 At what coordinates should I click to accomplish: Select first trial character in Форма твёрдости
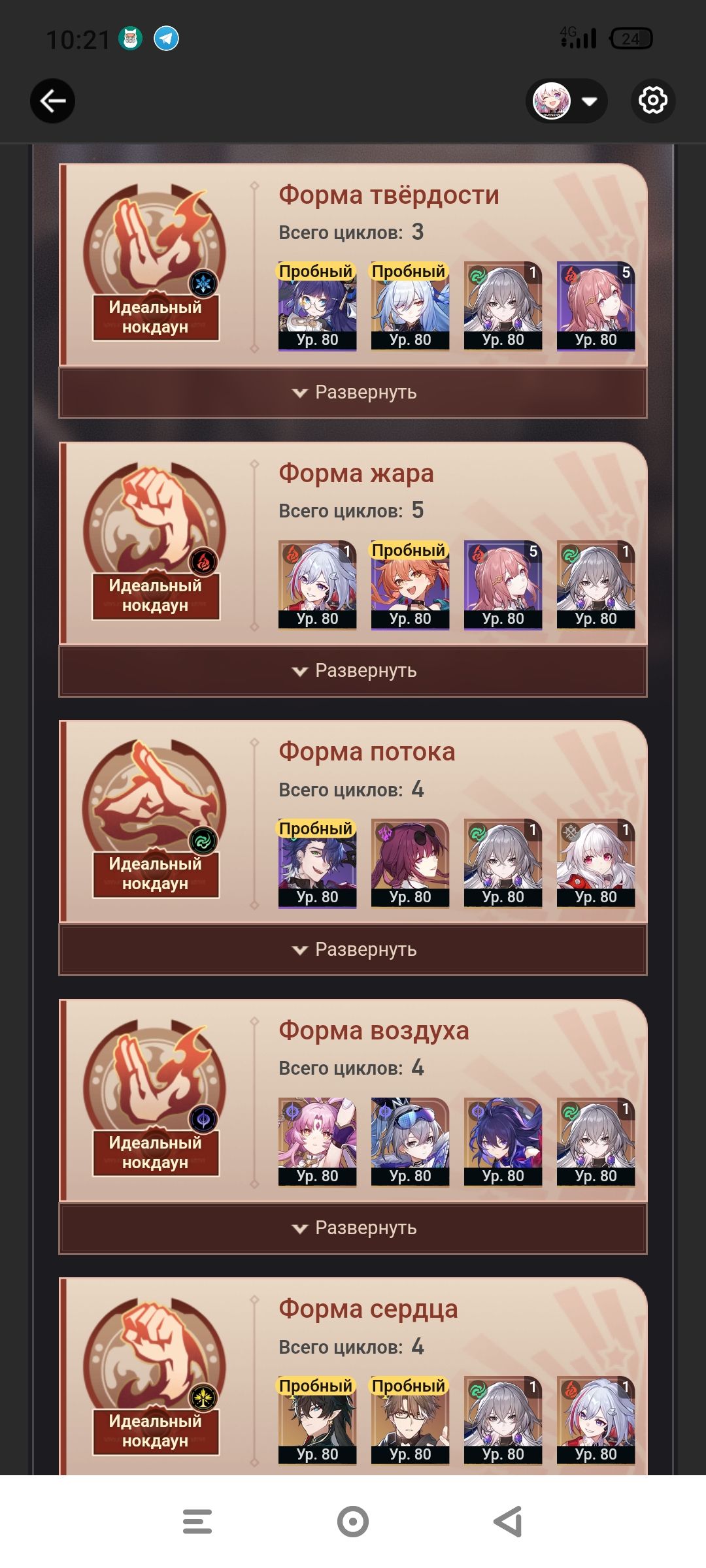pyautogui.click(x=318, y=306)
